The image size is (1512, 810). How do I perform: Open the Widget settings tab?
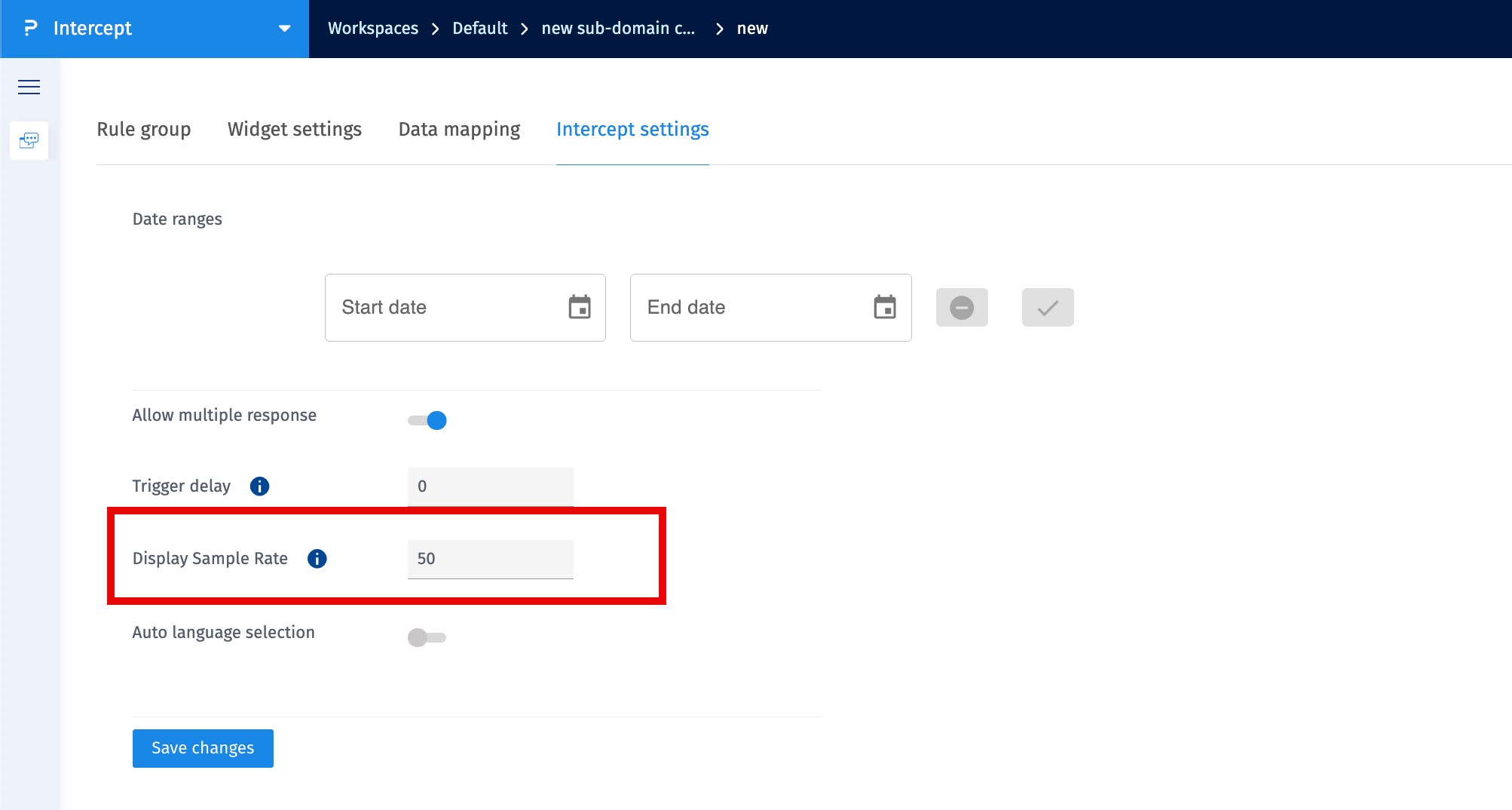[x=295, y=130]
